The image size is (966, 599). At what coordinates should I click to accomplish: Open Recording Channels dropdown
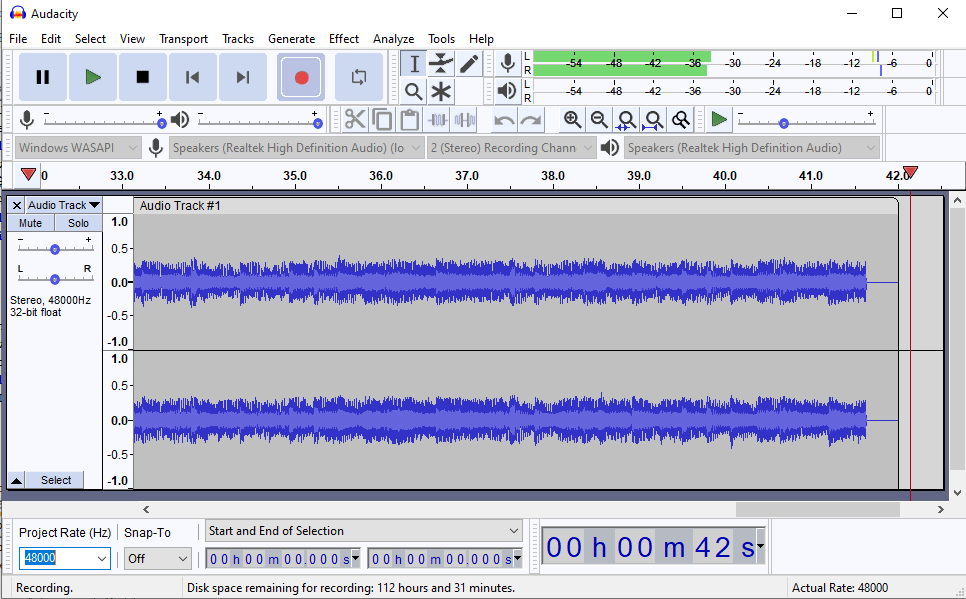(x=511, y=148)
